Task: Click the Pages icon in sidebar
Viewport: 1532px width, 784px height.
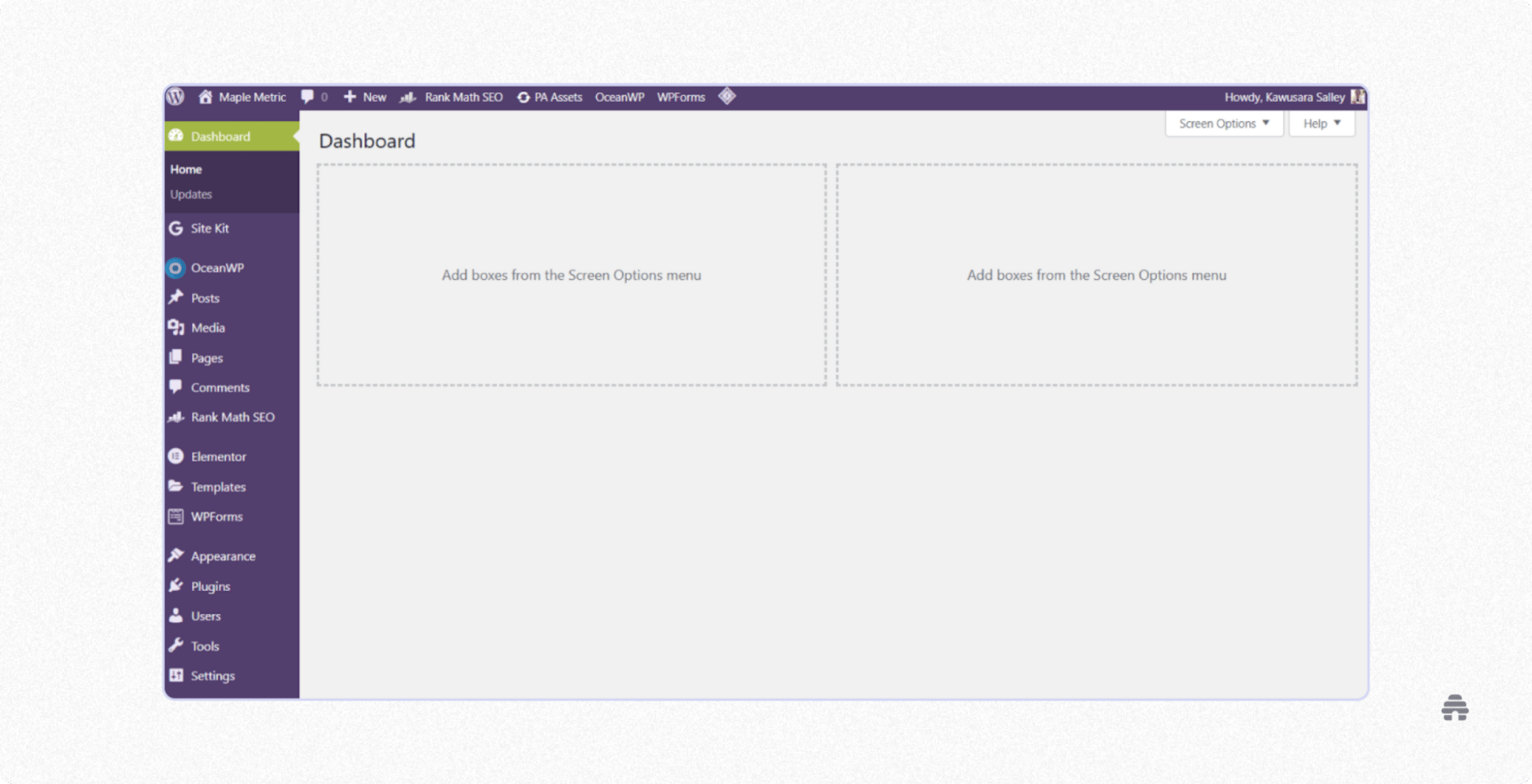Action: (176, 357)
